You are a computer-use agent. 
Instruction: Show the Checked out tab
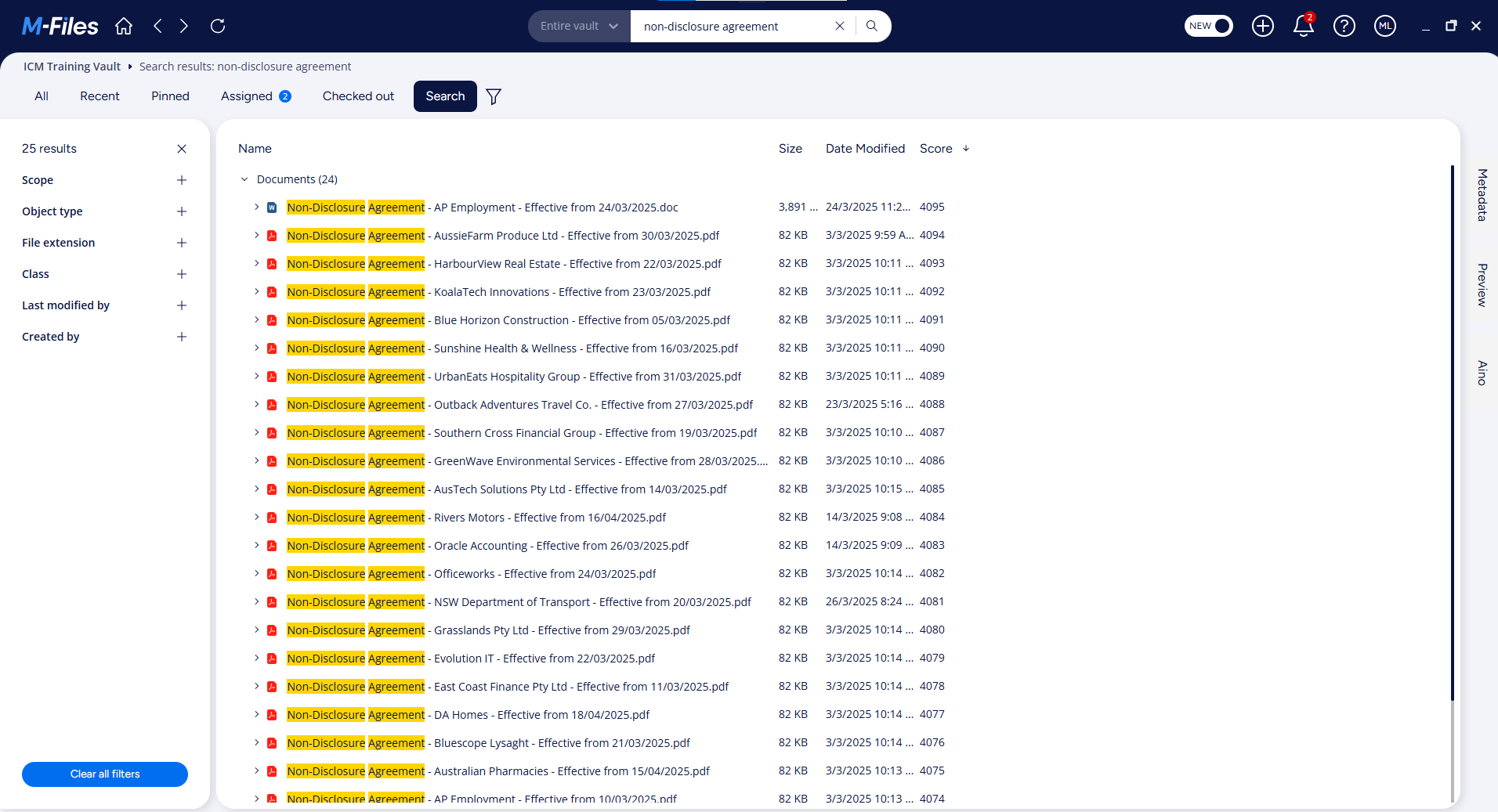tap(358, 96)
